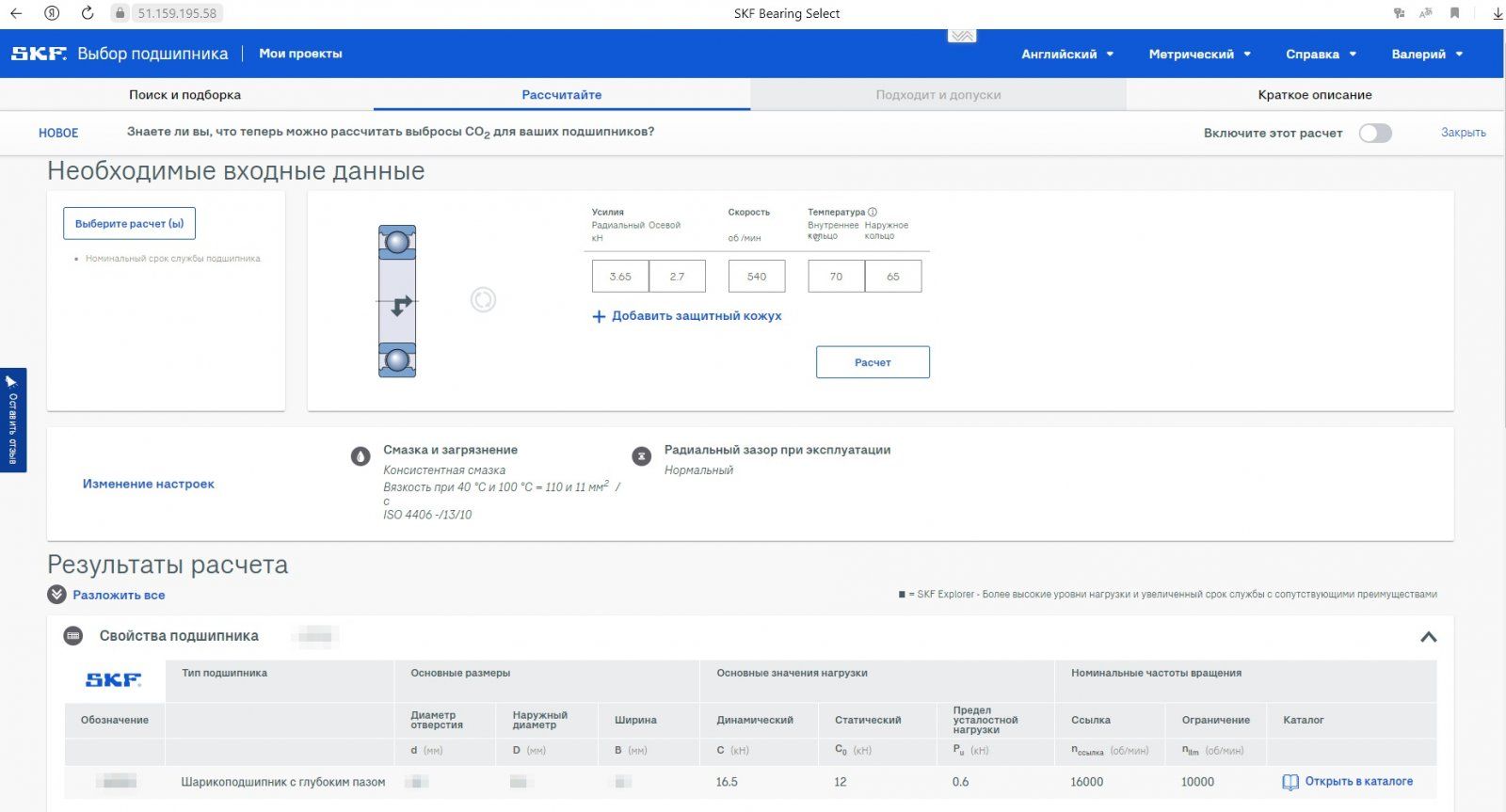
Task: Click the Выберите расчет(ы) button
Action: point(130,223)
